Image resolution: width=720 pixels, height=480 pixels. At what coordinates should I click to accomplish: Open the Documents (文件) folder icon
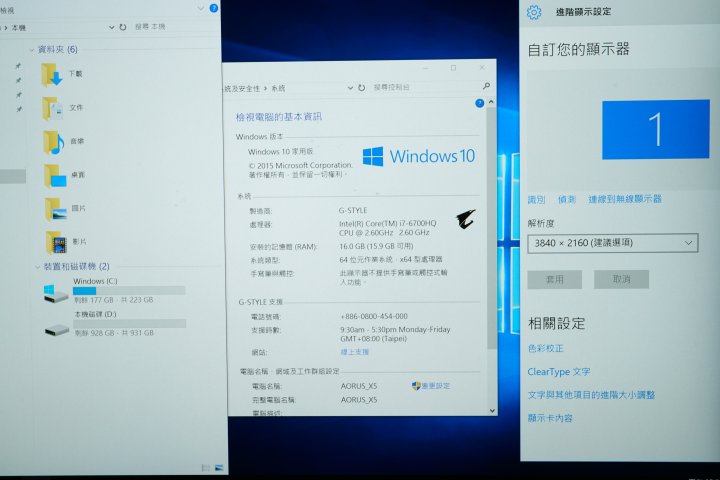pos(52,109)
